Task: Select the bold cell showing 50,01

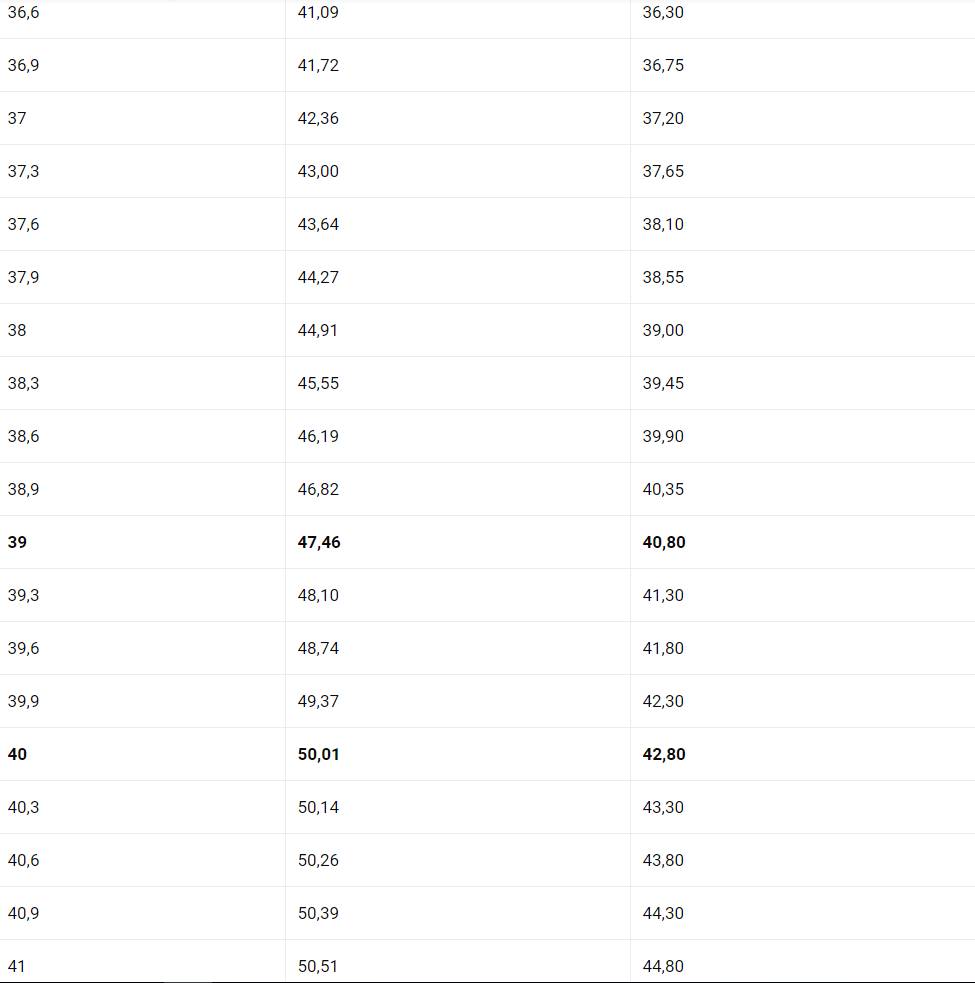Action: (319, 754)
